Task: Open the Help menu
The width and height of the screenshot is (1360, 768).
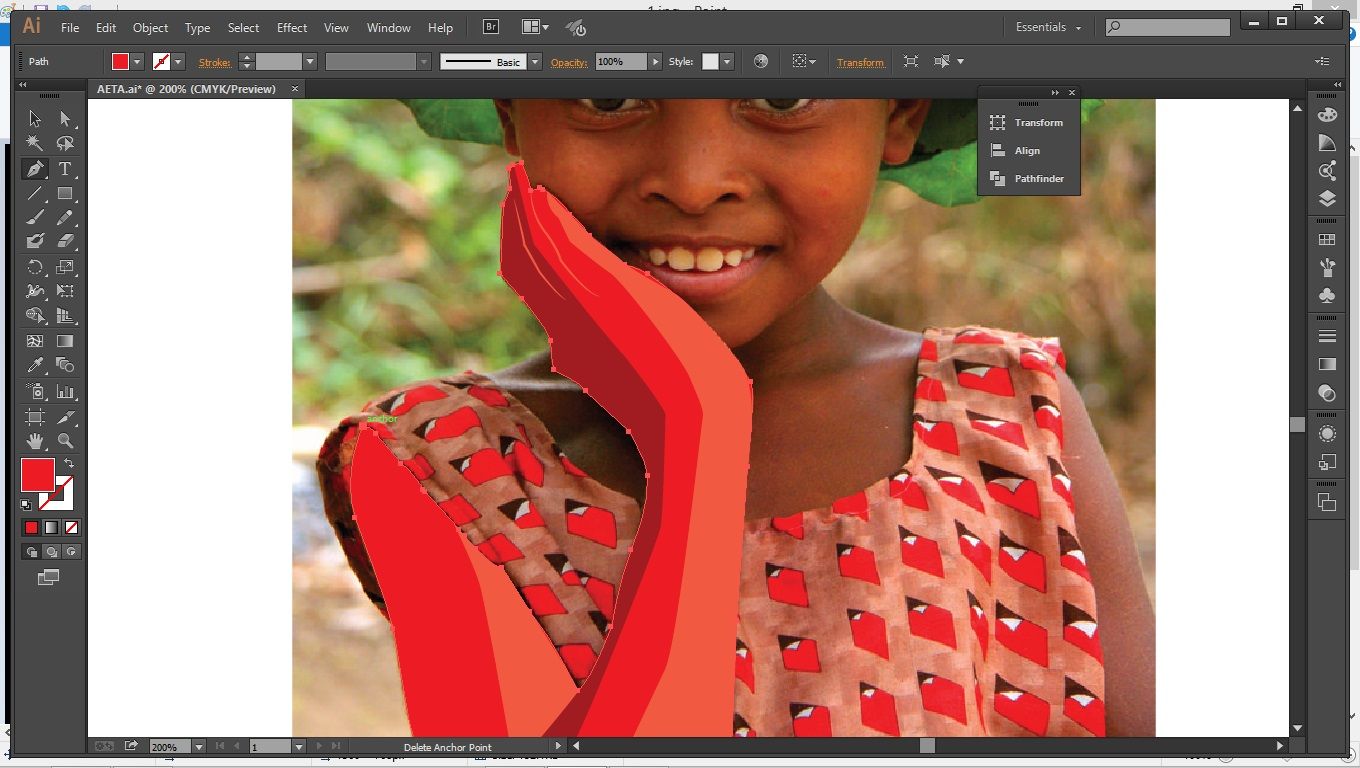Action: (440, 28)
